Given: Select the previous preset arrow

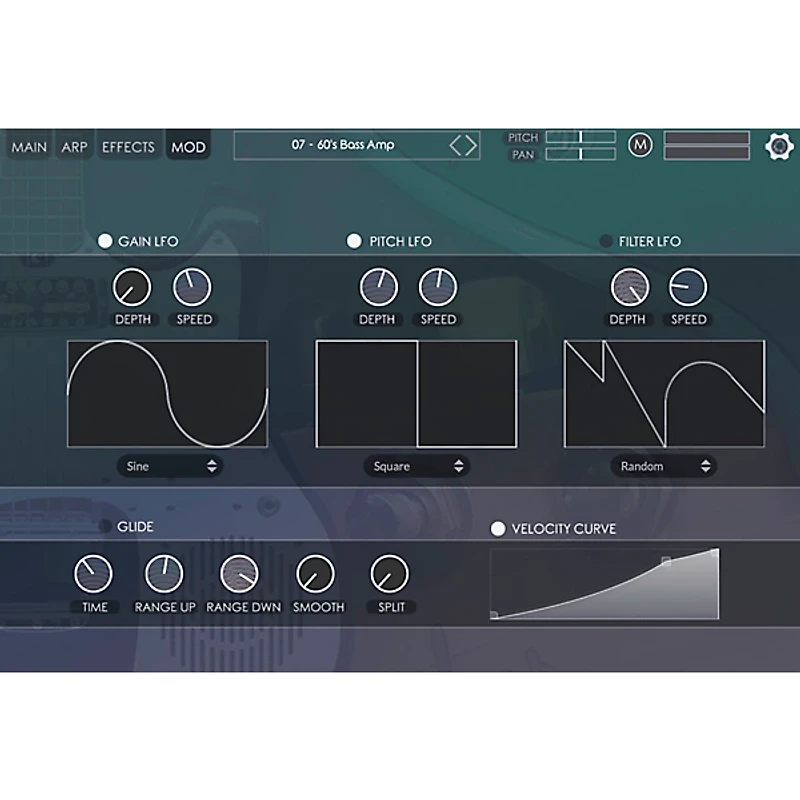Looking at the screenshot, I should pos(456,146).
